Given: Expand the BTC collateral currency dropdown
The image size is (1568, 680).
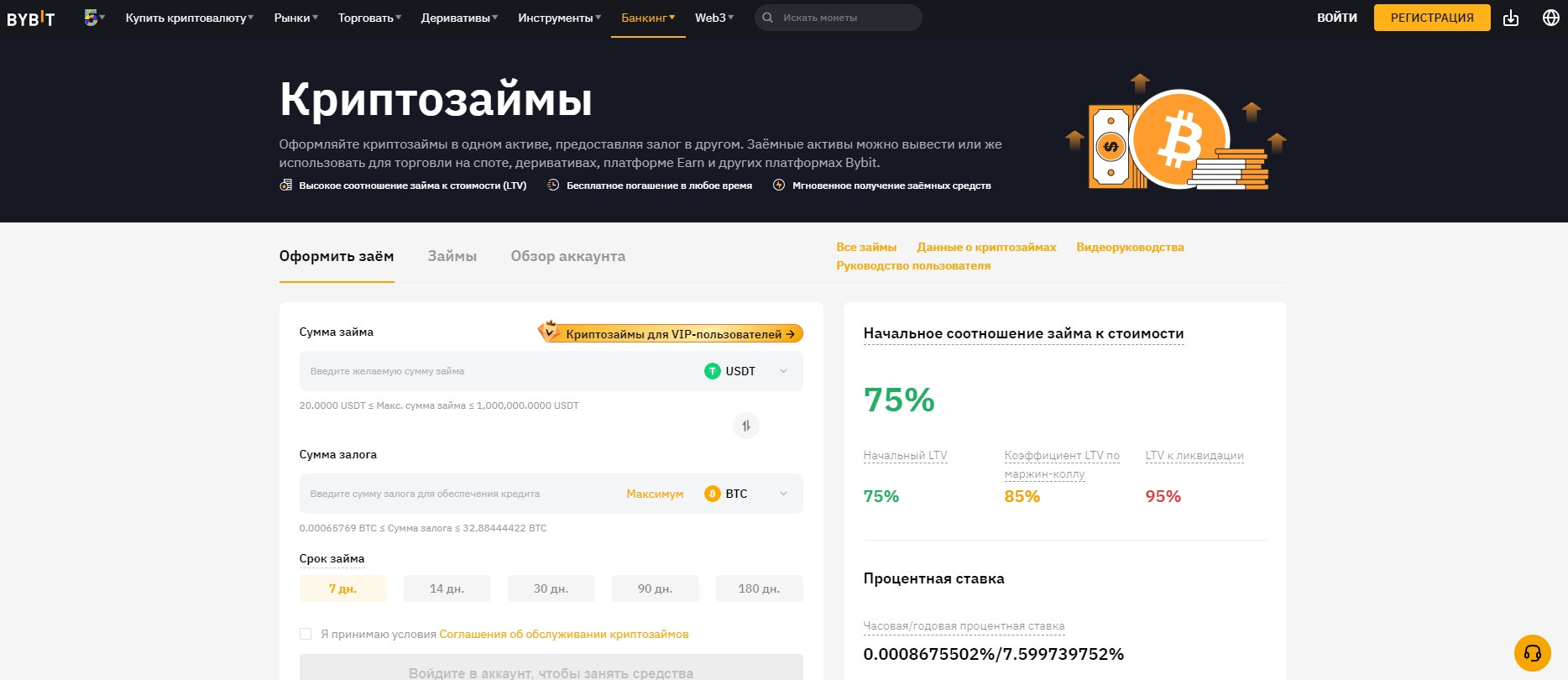Looking at the screenshot, I should coord(783,494).
